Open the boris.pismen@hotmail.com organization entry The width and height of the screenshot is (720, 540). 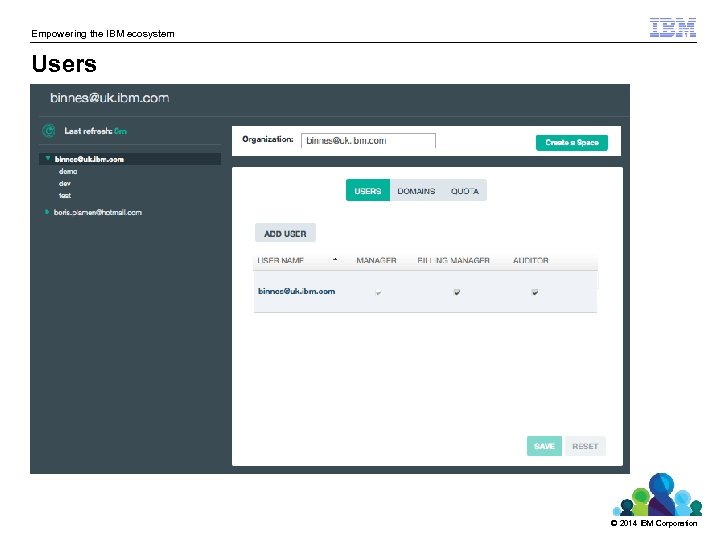98,212
